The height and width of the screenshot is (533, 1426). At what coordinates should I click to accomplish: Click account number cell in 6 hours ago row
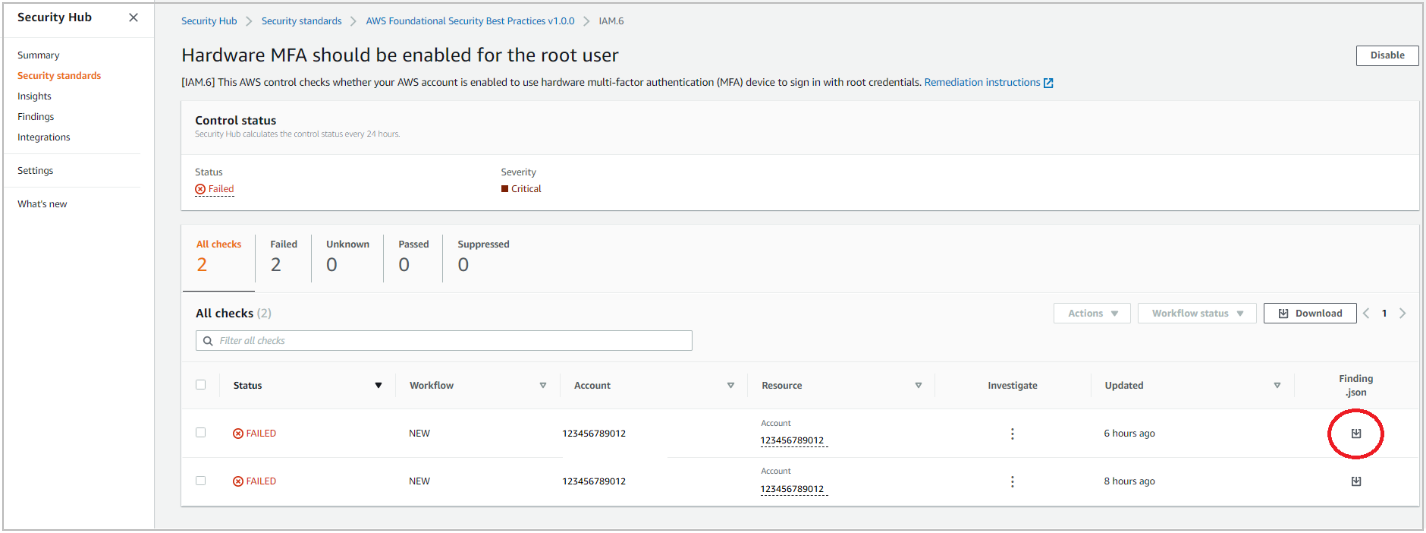point(594,433)
